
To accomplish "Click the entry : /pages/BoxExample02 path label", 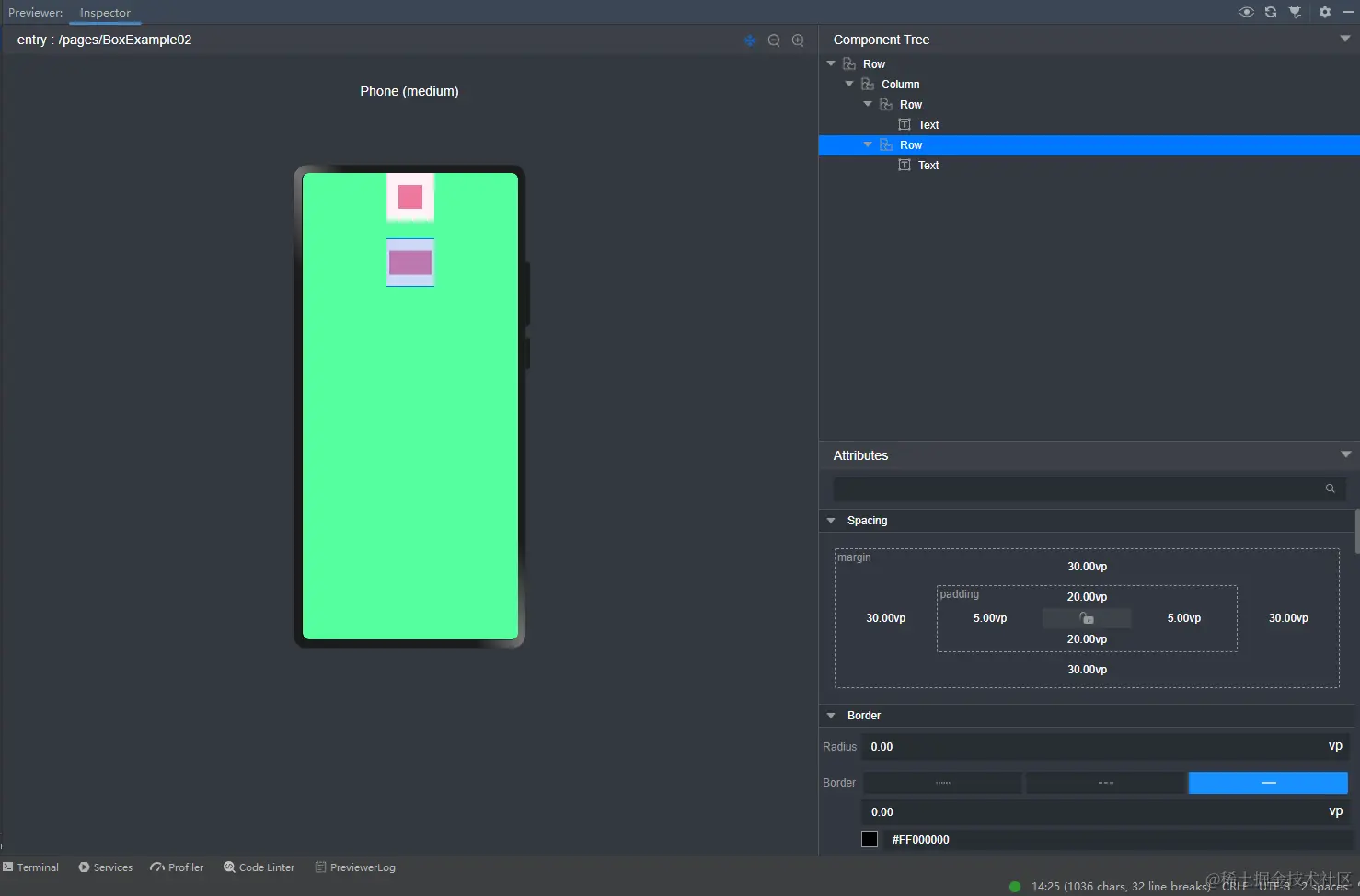I will [x=104, y=40].
